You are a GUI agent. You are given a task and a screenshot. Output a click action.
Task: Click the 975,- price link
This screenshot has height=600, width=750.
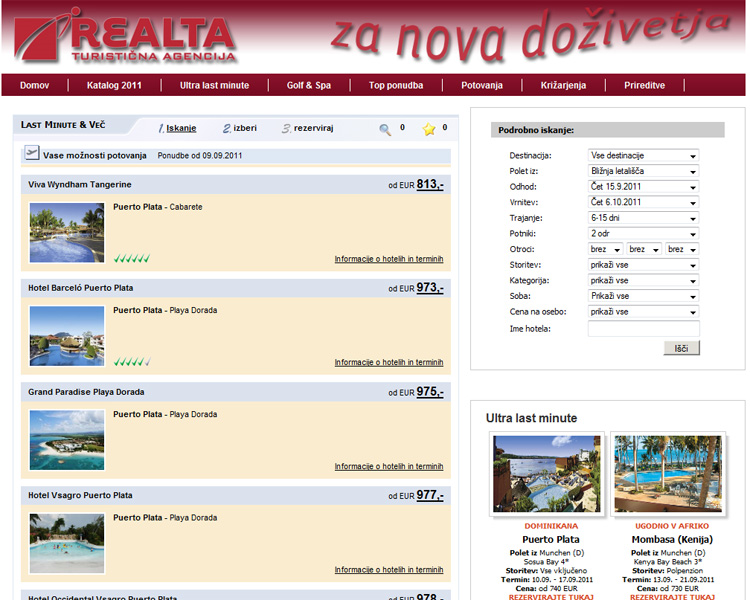[x=430, y=391]
